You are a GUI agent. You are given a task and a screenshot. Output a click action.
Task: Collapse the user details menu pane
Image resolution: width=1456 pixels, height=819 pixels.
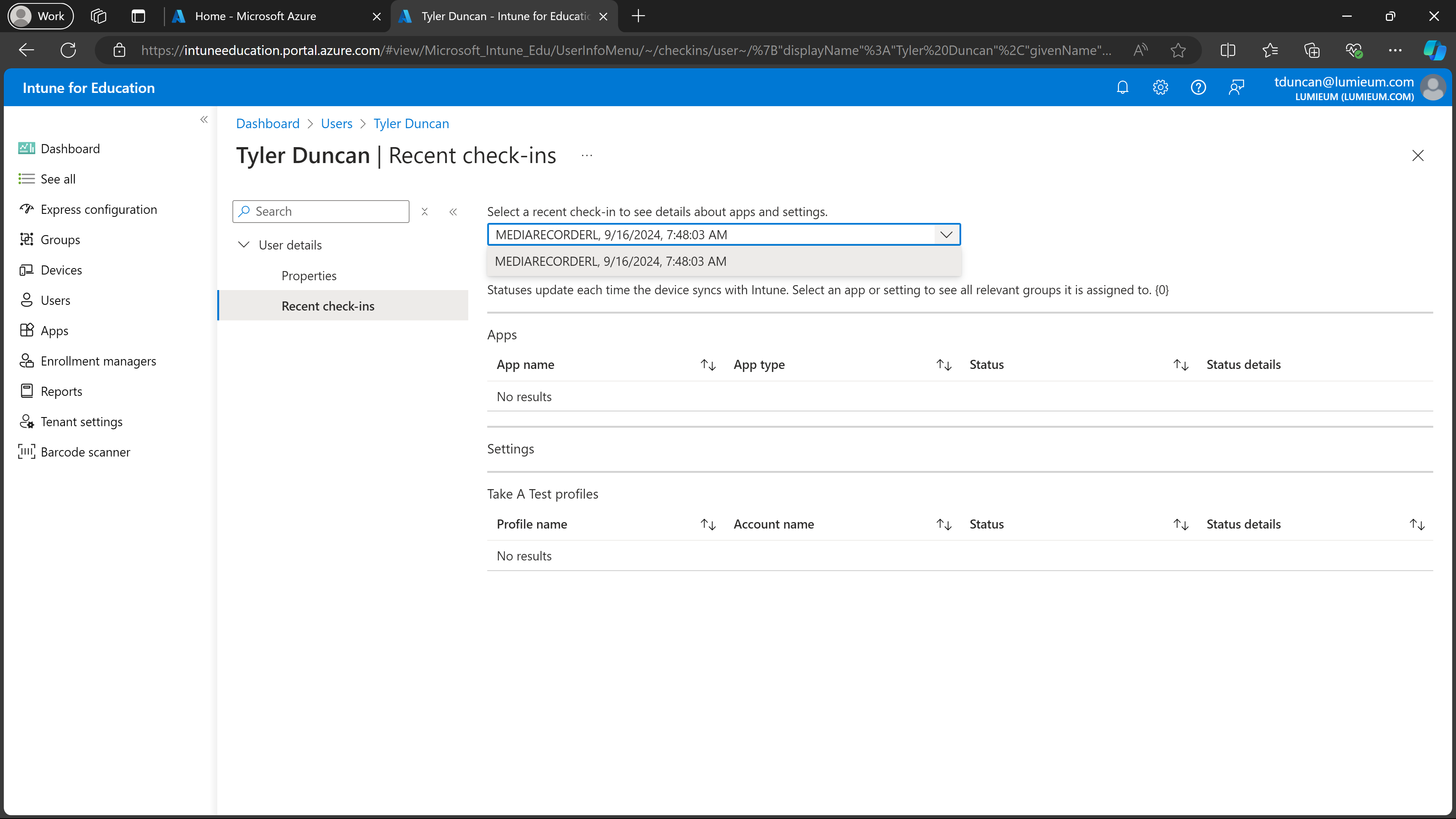[x=453, y=212]
